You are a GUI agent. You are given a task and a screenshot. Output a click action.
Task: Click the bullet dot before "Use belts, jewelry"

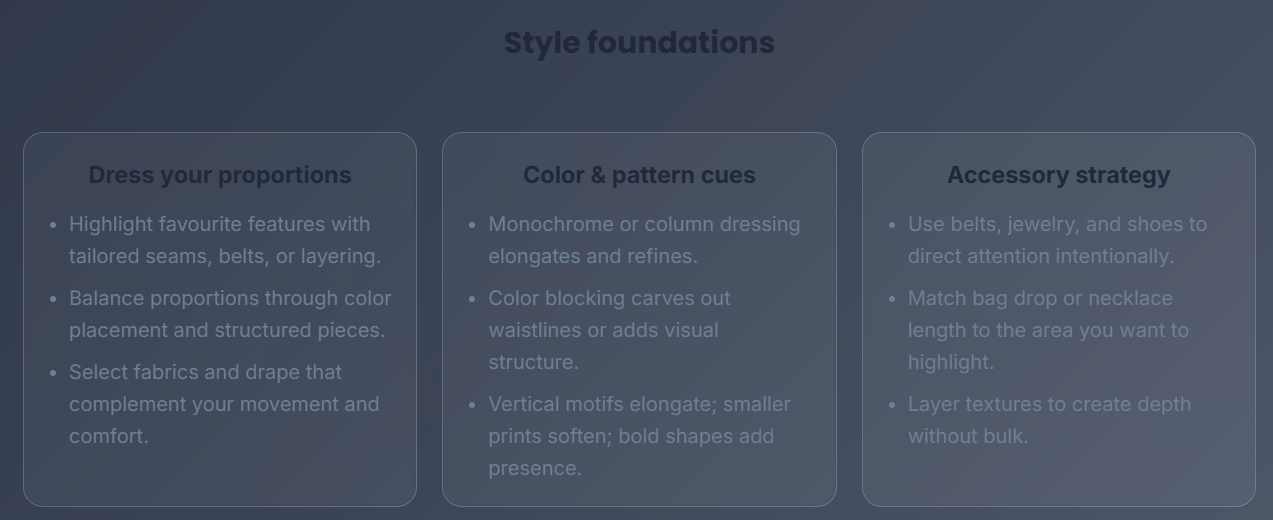coord(892,225)
